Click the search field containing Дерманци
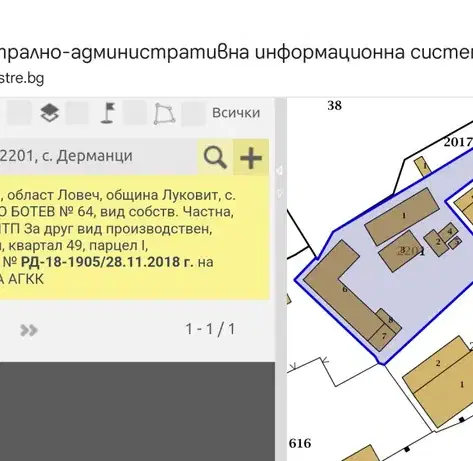Image resolution: width=473 pixels, height=461 pixels. pyautogui.click(x=98, y=156)
